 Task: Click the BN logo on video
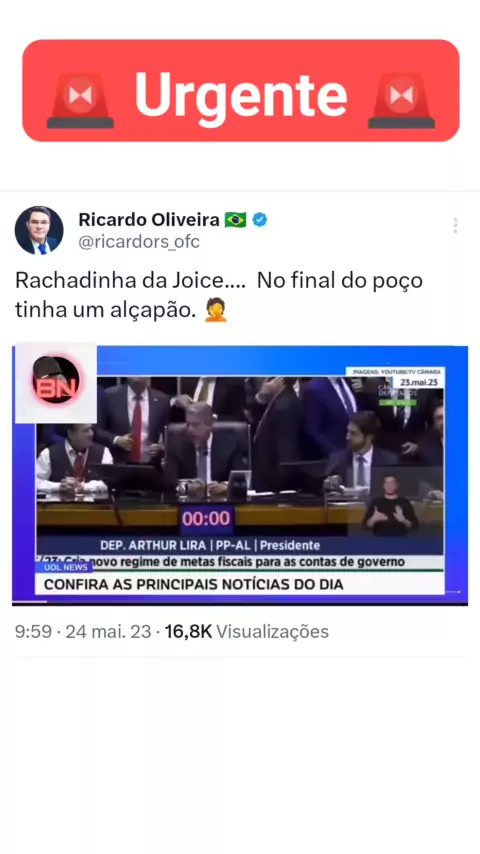pyautogui.click(x=56, y=383)
